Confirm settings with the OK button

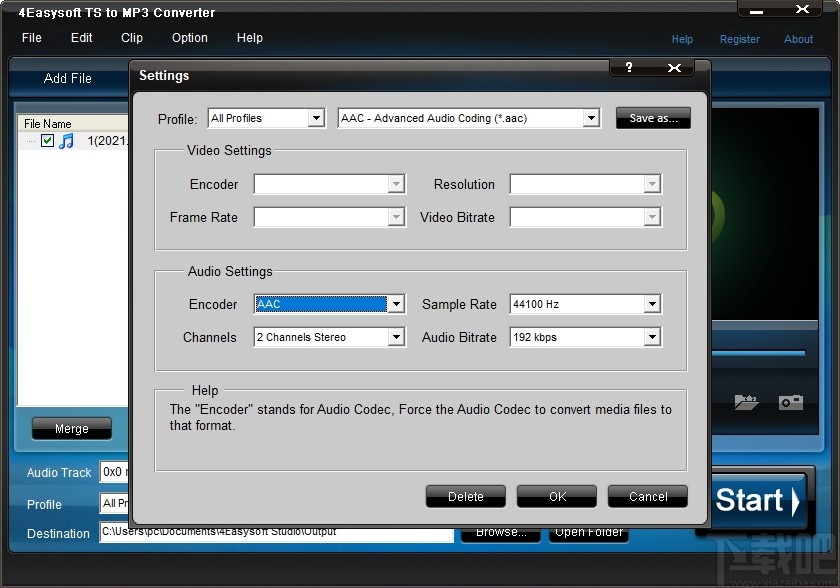point(556,496)
